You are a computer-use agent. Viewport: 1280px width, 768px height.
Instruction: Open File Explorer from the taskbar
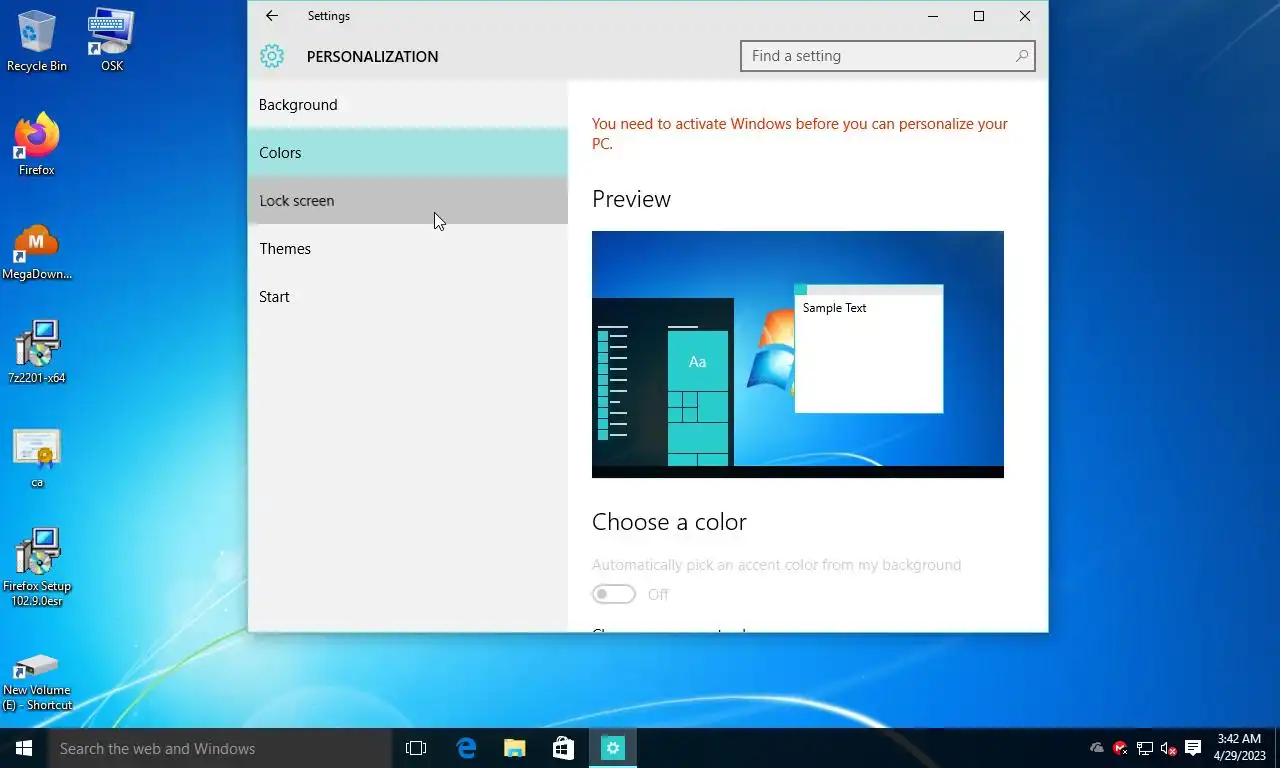click(x=515, y=748)
